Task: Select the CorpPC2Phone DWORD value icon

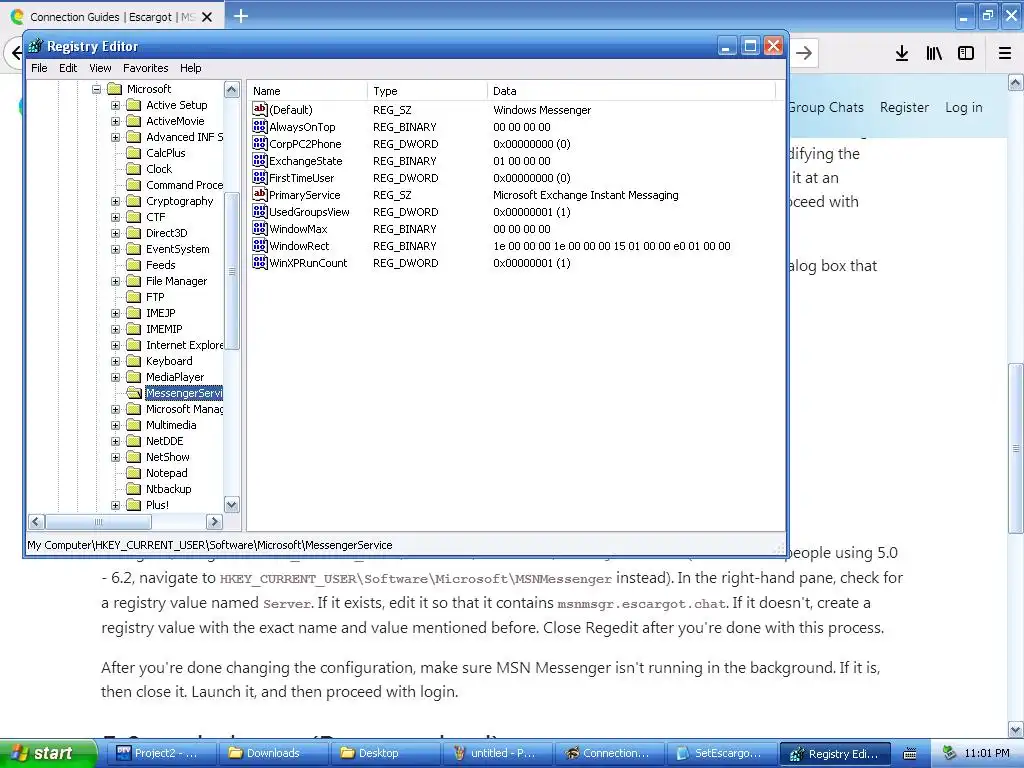Action: pos(260,144)
